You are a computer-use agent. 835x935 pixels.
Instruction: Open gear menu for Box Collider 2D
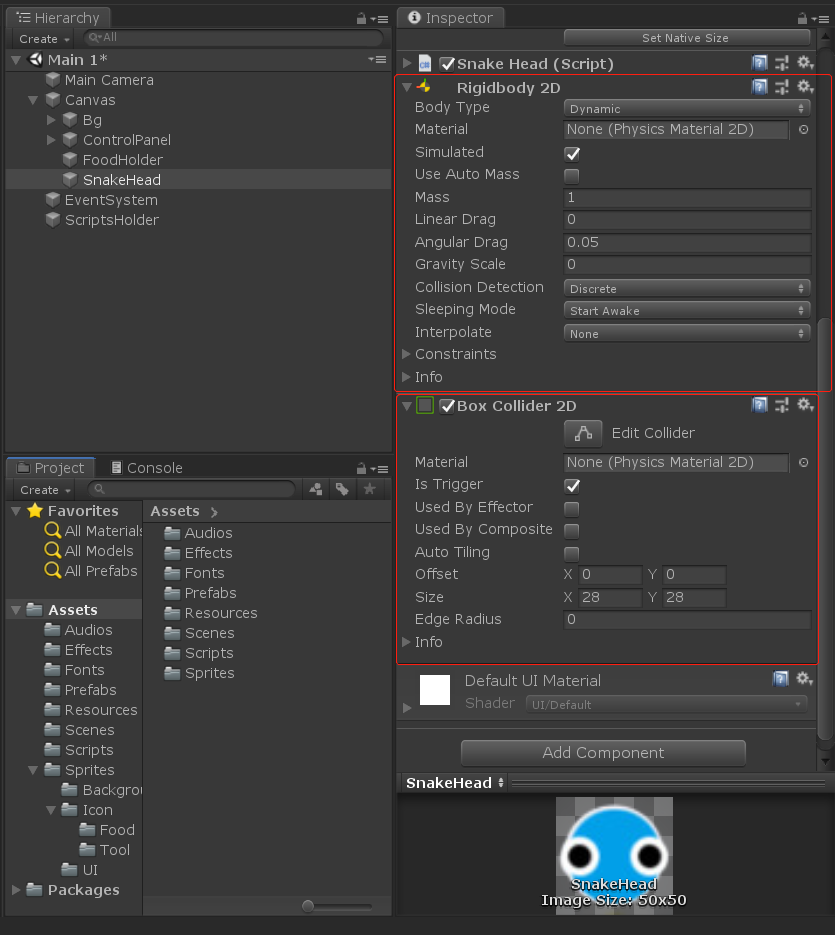click(805, 405)
